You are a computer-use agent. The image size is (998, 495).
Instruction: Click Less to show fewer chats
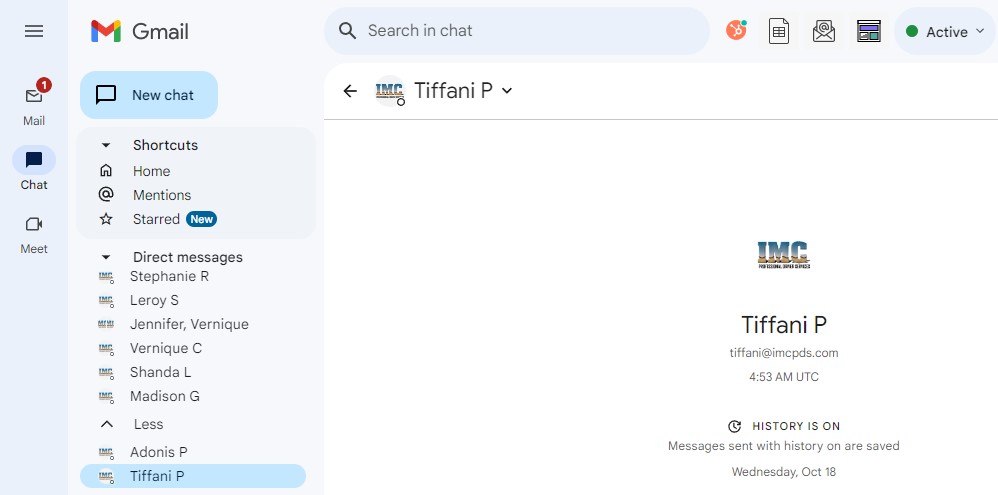tap(148, 424)
